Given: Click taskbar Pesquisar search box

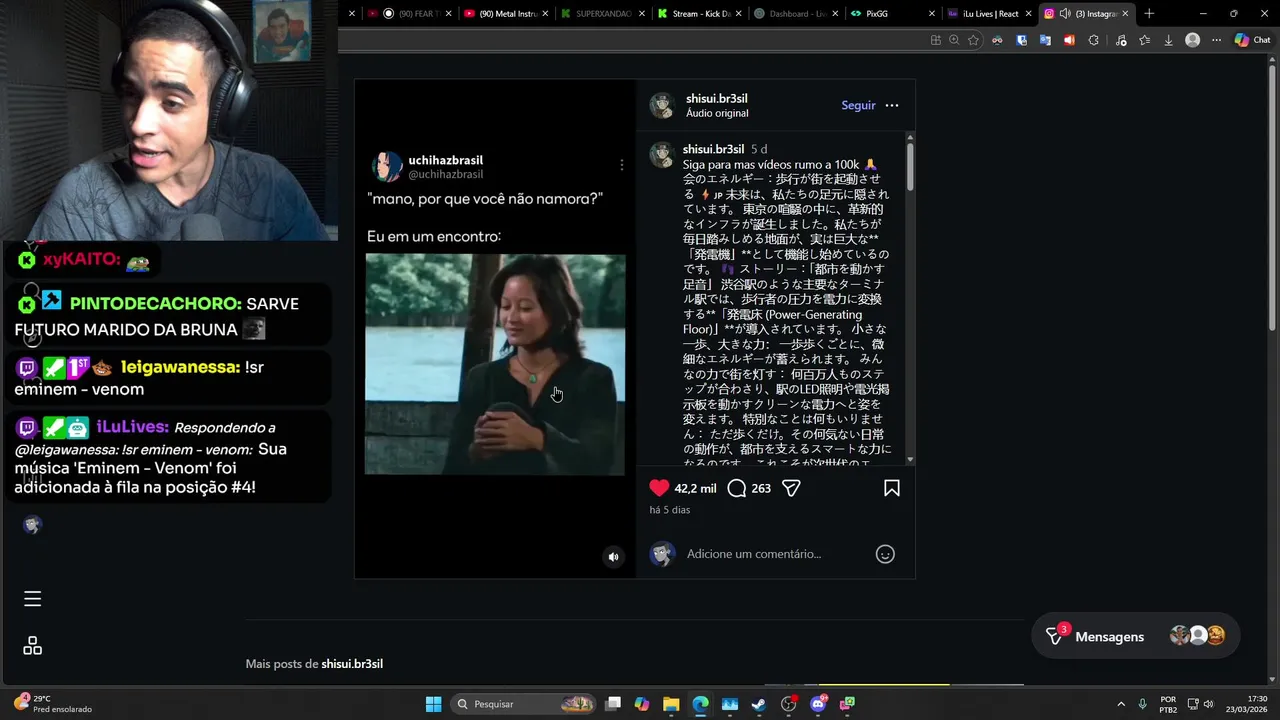Looking at the screenshot, I should (523, 704).
